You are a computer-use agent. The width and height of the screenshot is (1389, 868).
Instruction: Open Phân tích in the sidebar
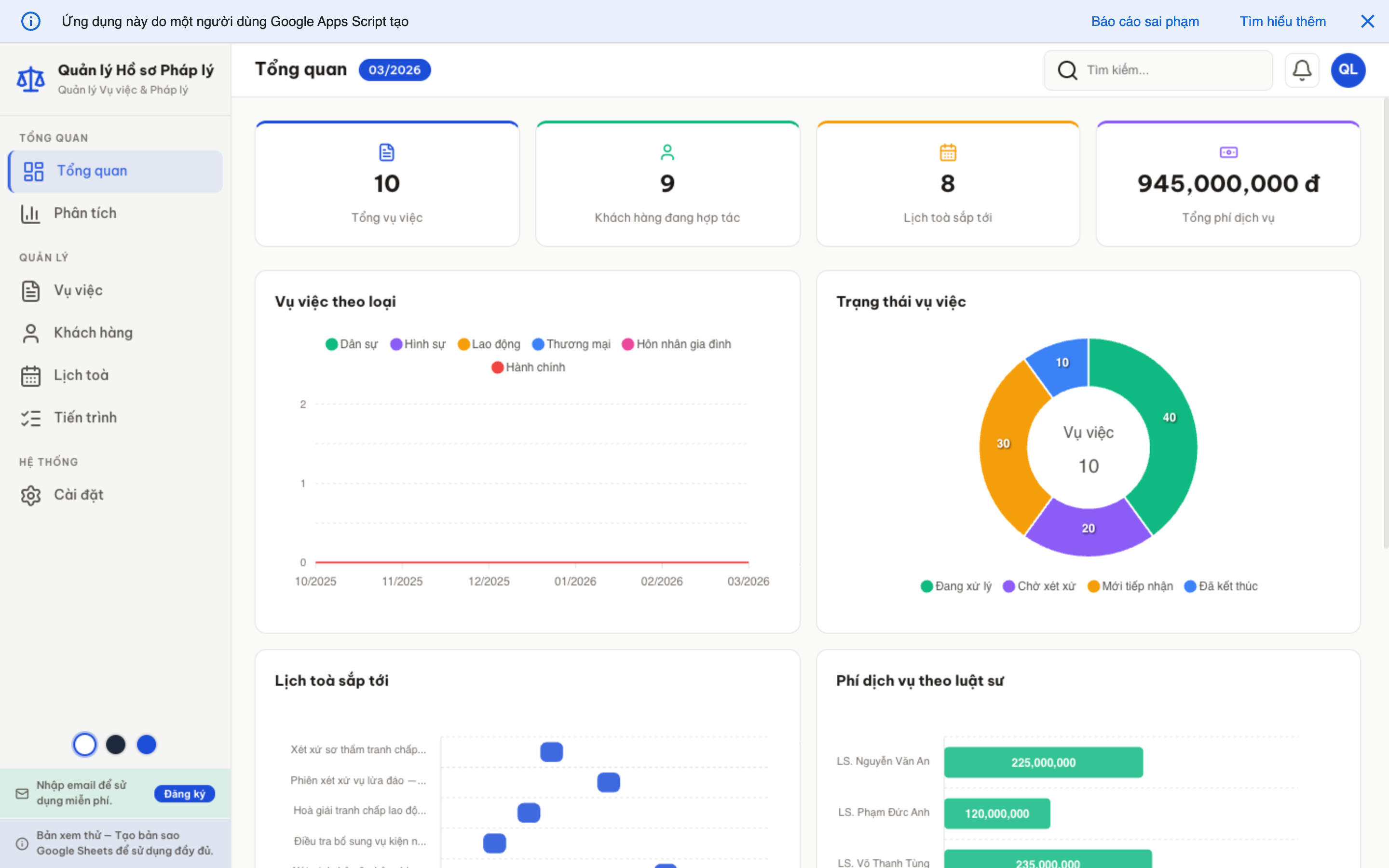85,213
